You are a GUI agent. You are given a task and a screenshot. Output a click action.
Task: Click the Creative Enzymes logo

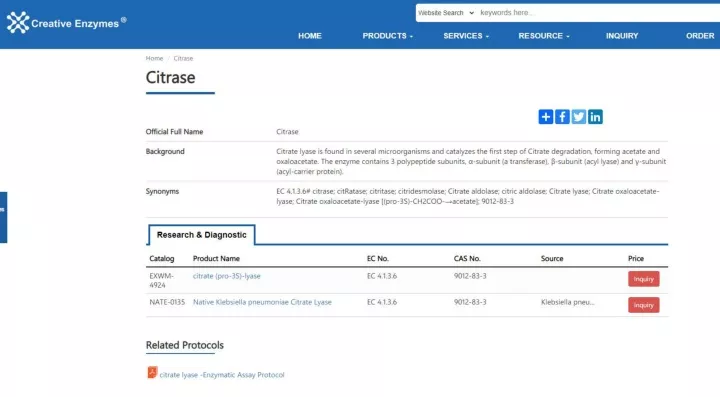pos(66,22)
